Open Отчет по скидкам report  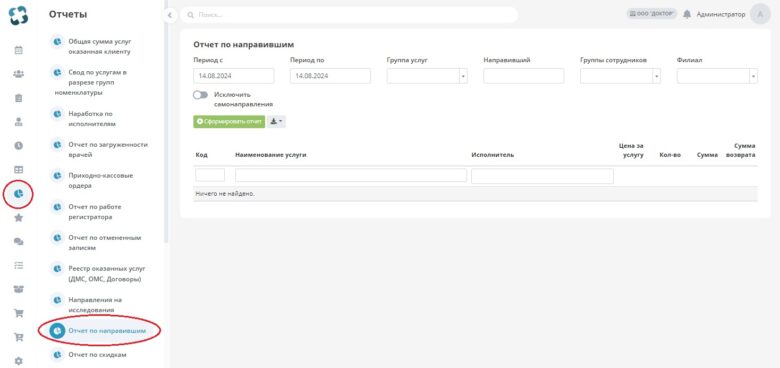(x=90, y=355)
